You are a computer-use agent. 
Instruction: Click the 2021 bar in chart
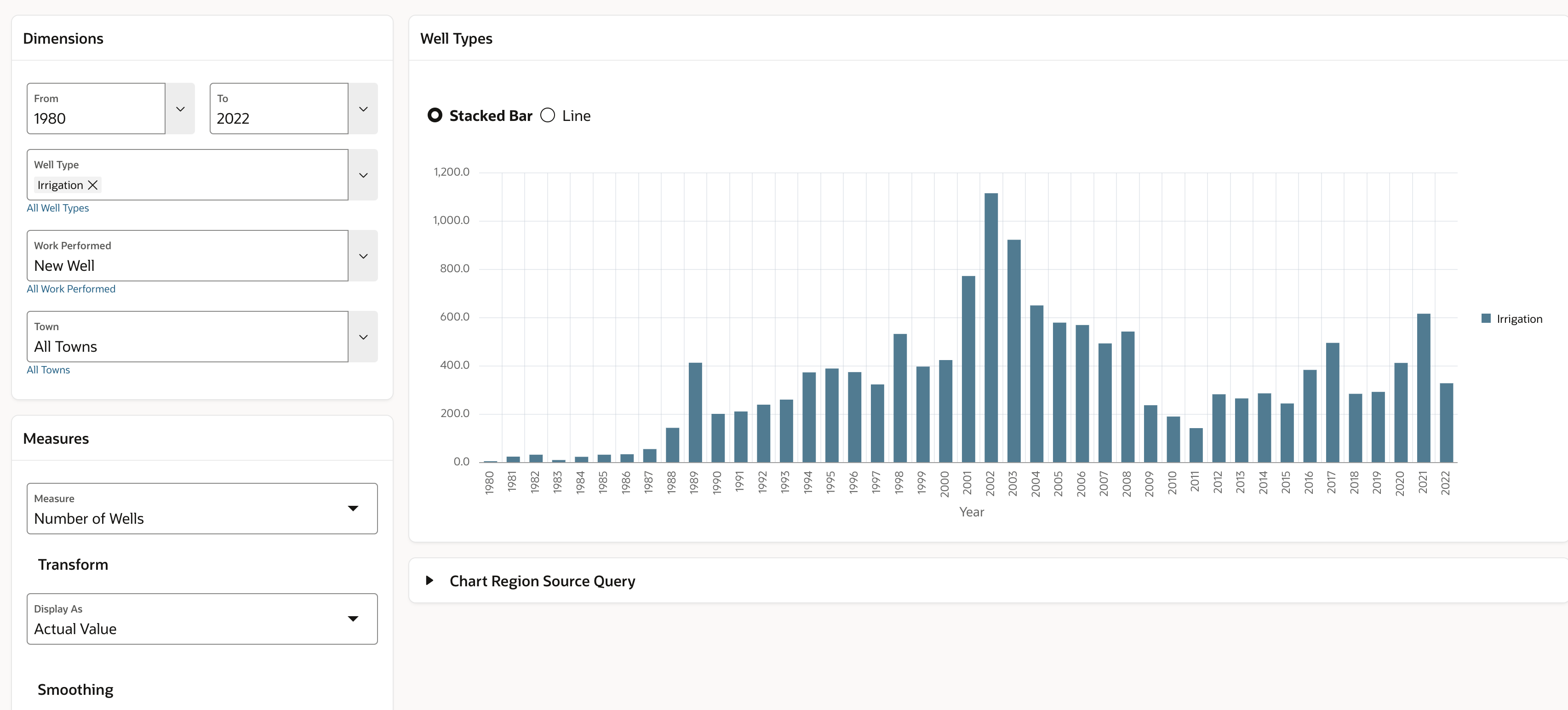click(1423, 389)
